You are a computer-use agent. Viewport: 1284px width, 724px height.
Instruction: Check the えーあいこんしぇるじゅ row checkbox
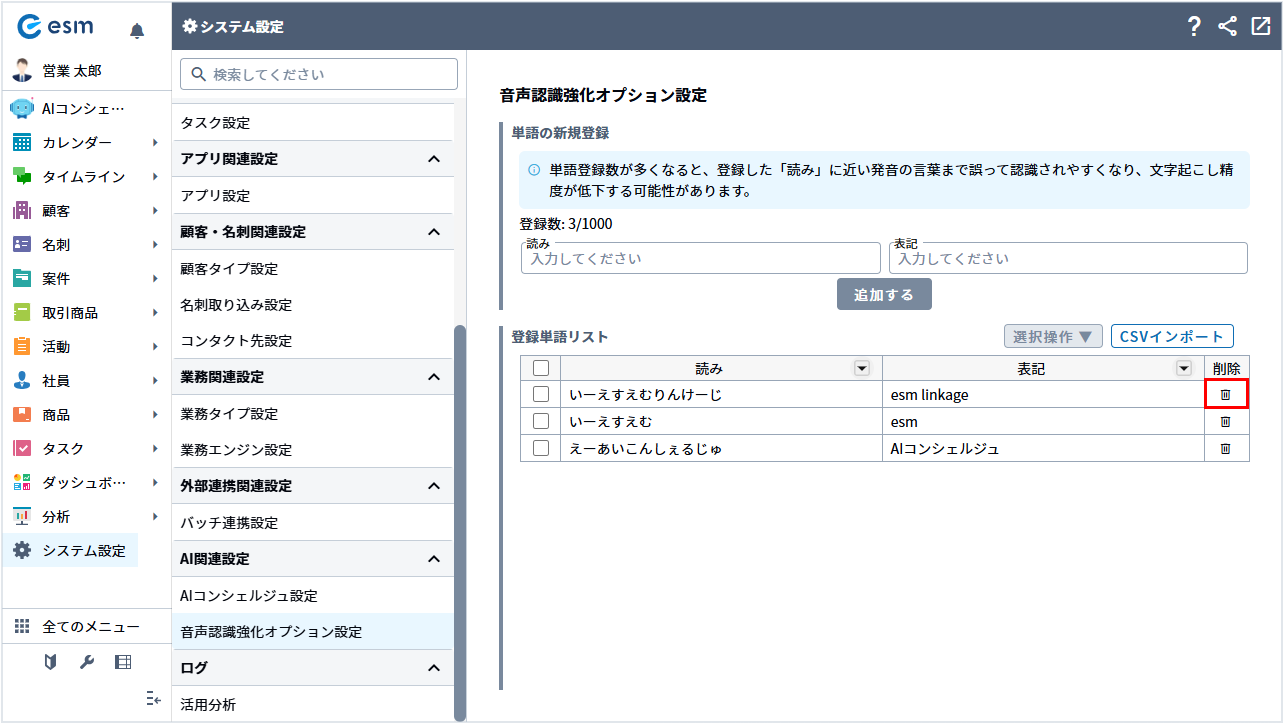541,449
